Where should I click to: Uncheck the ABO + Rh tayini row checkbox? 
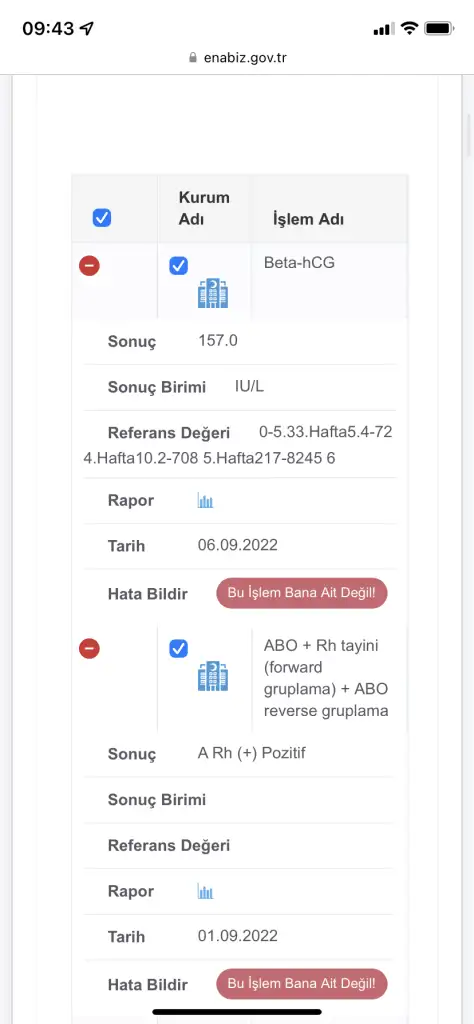[178, 648]
